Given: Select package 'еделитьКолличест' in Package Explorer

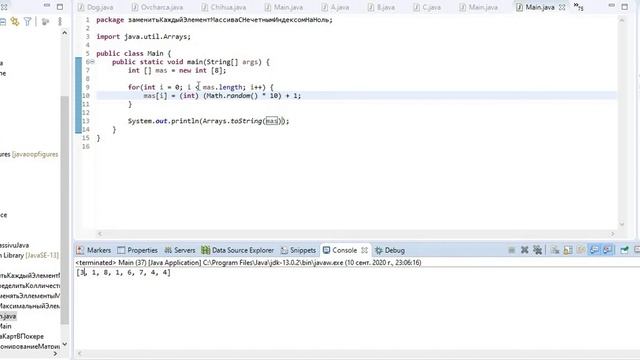Looking at the screenshot, I should point(30,286).
